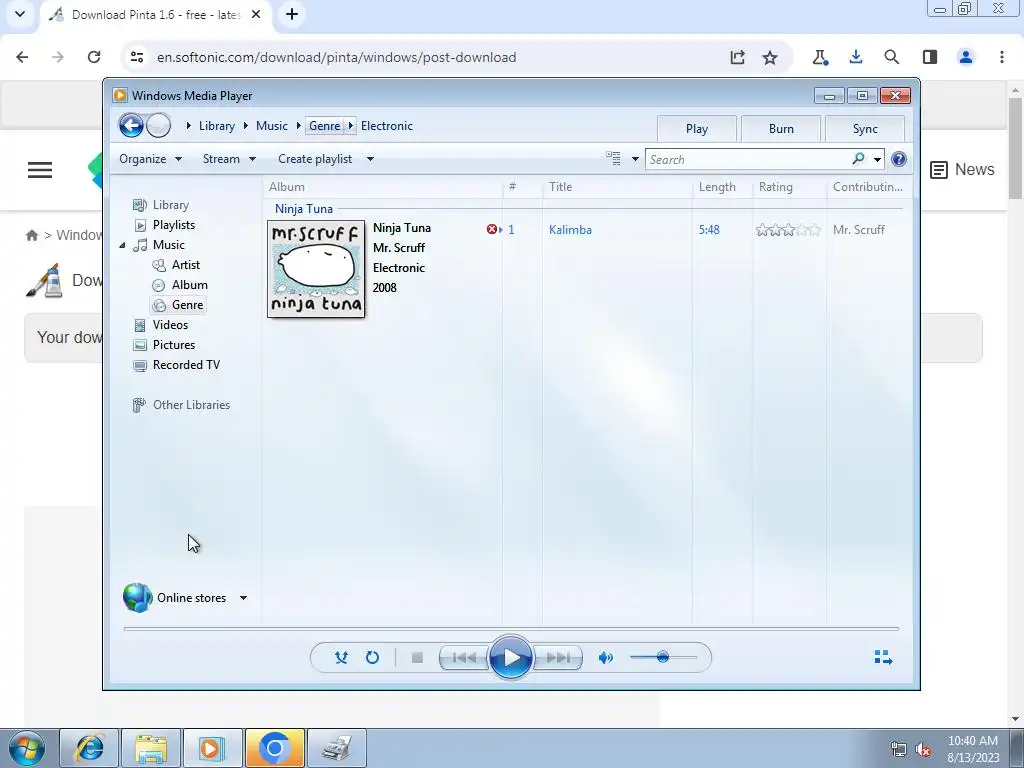Select Album under Music
Screen dimensions: 1024x768
tap(189, 285)
